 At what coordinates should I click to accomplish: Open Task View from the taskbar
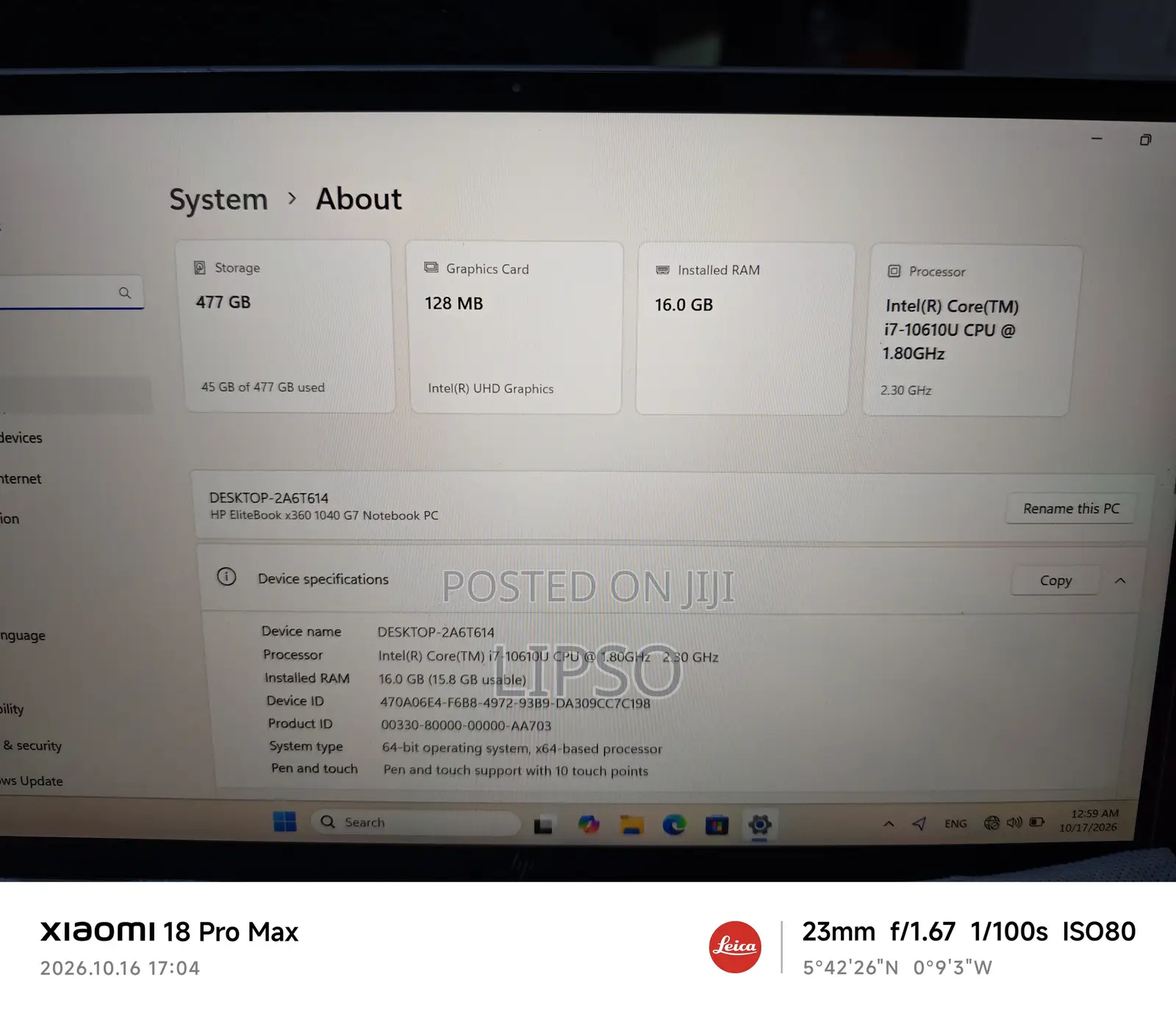[543, 826]
